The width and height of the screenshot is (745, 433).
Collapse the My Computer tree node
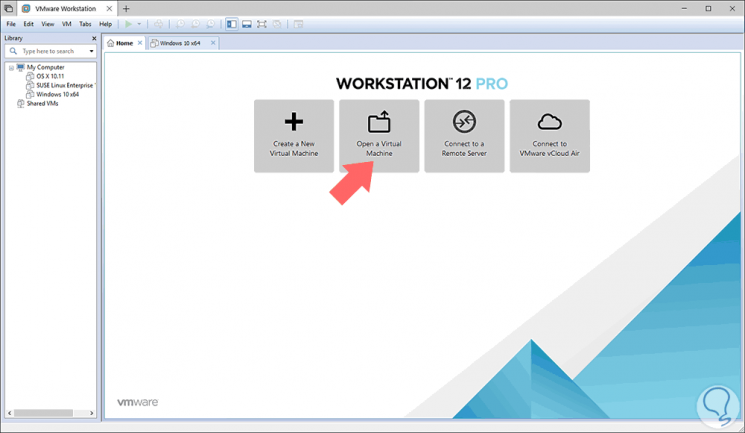tap(11, 67)
